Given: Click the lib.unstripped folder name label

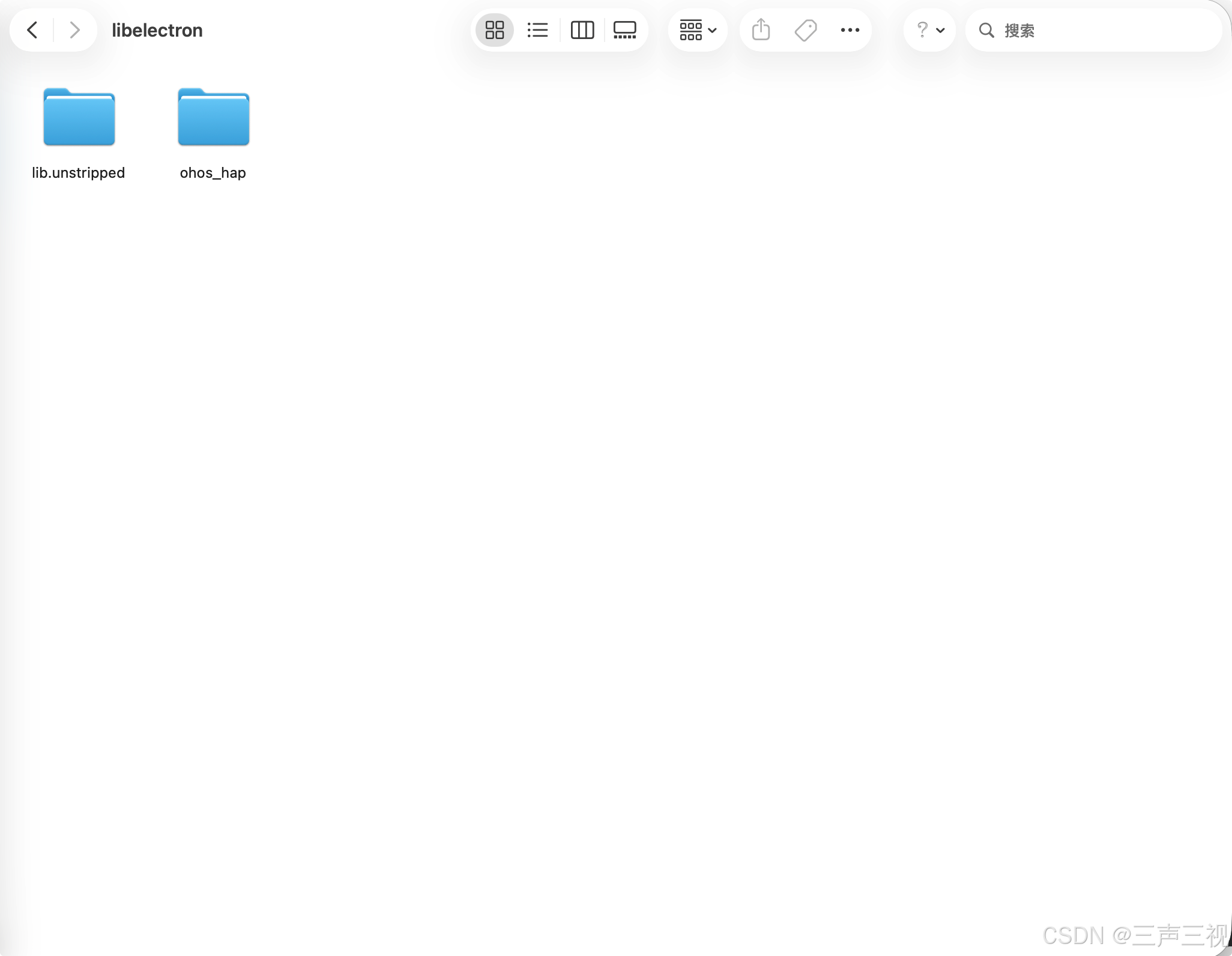Looking at the screenshot, I should pos(79,173).
